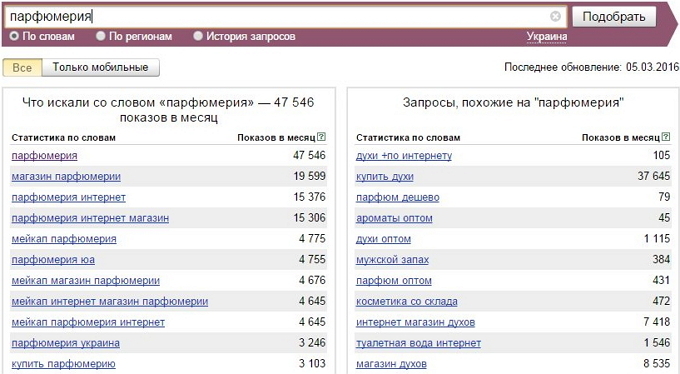Open the 'парфюмерия украина' link
680x374 pixels.
tap(65, 343)
